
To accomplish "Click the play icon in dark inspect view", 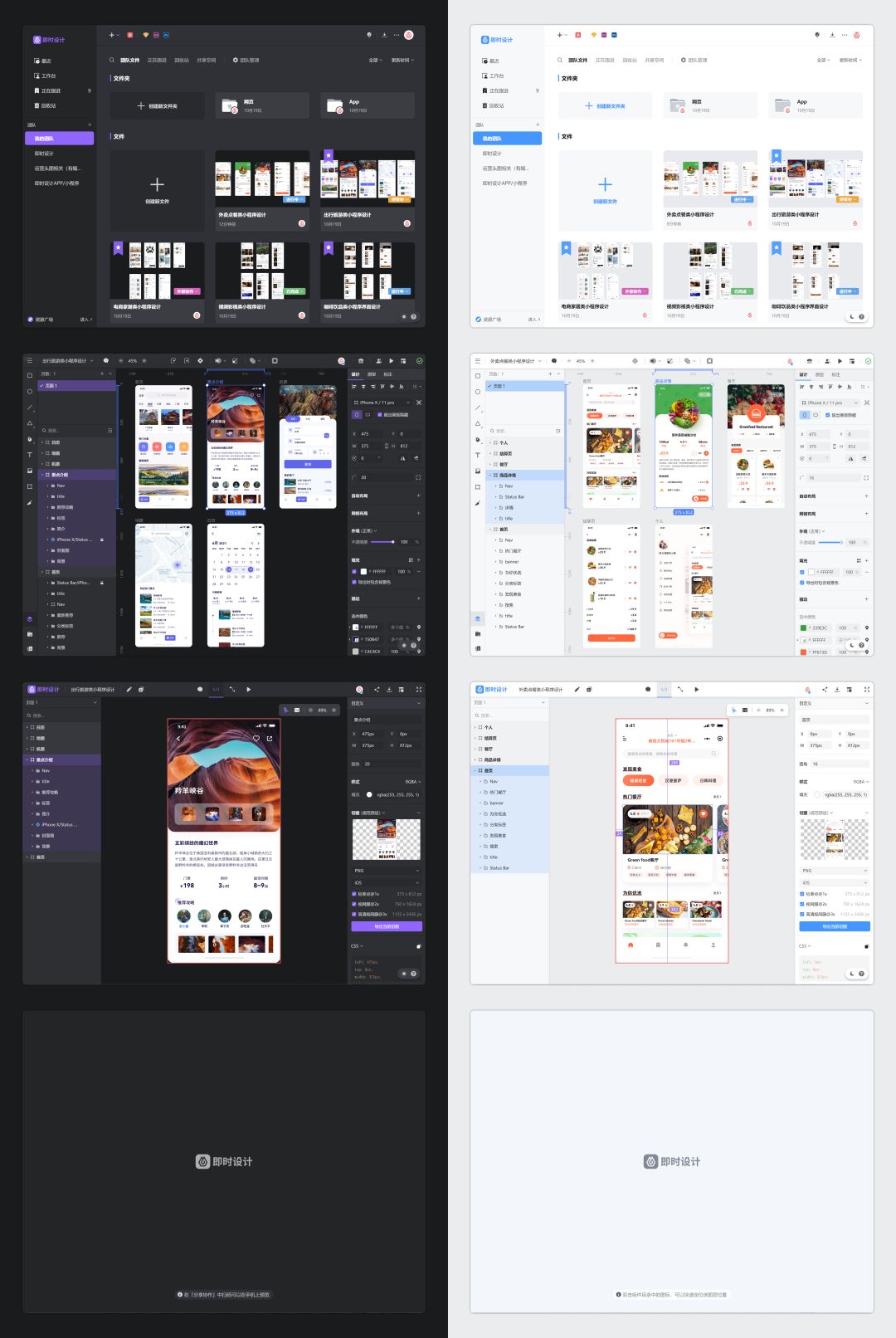I will coord(248,689).
